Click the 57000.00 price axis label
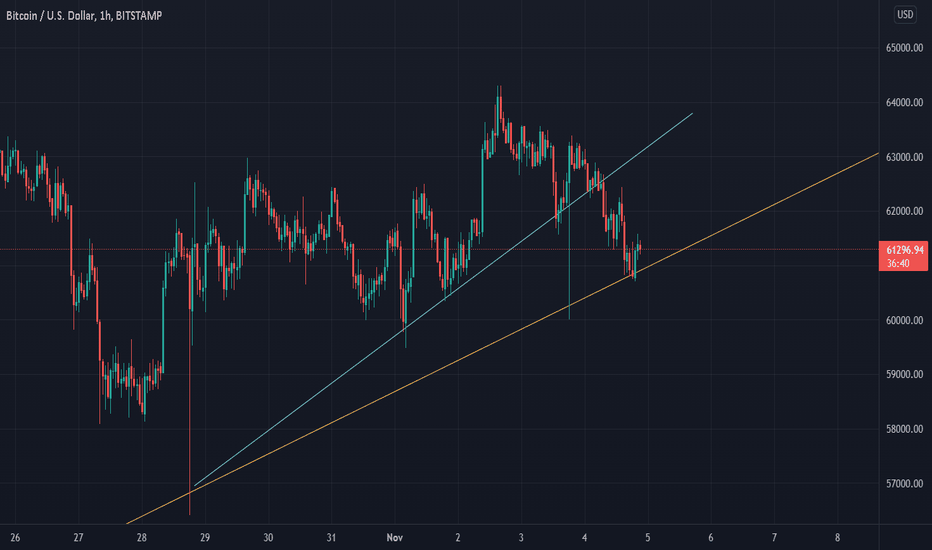This screenshot has width=932, height=550. pyautogui.click(x=904, y=484)
